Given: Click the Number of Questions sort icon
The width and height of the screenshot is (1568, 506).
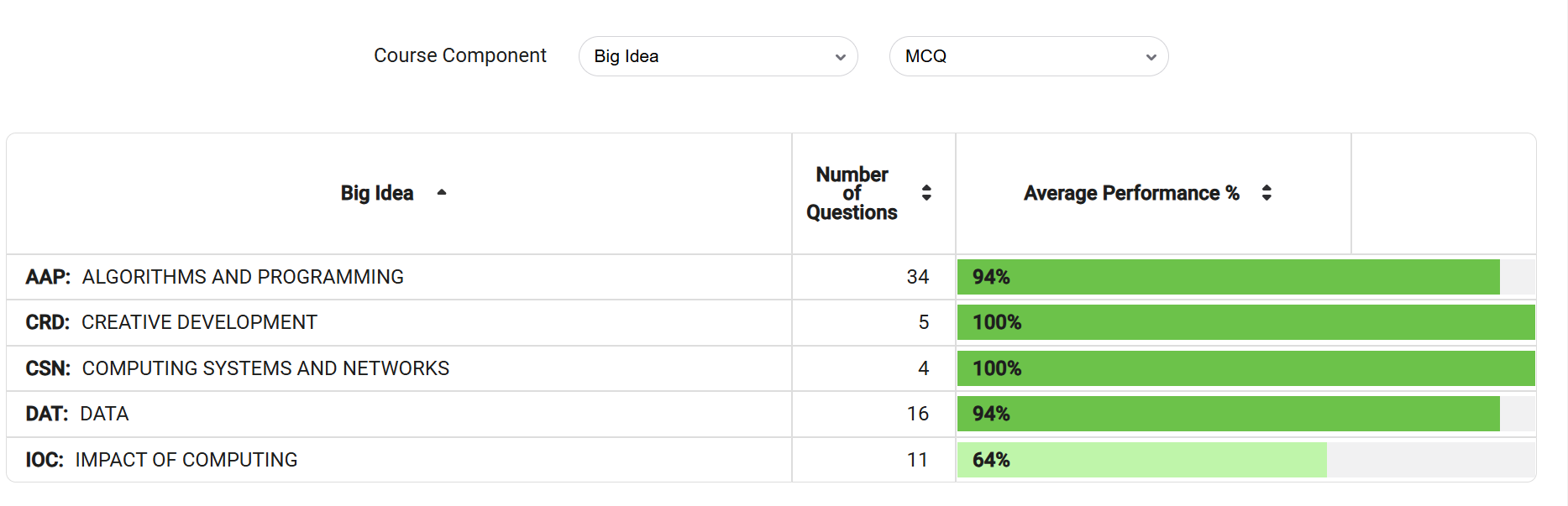Looking at the screenshot, I should coord(926,192).
